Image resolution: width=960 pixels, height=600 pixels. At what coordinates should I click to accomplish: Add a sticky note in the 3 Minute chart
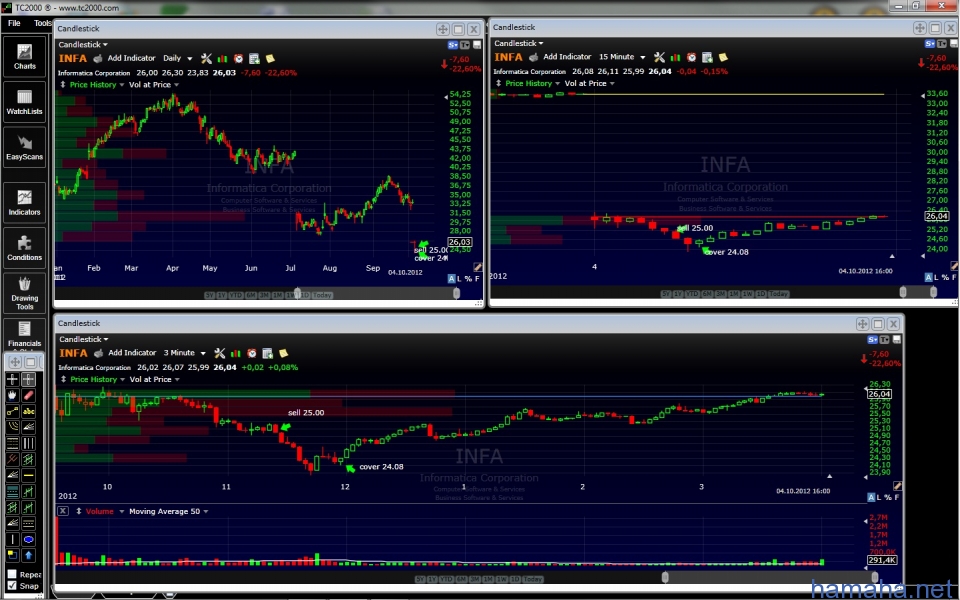tap(283, 353)
